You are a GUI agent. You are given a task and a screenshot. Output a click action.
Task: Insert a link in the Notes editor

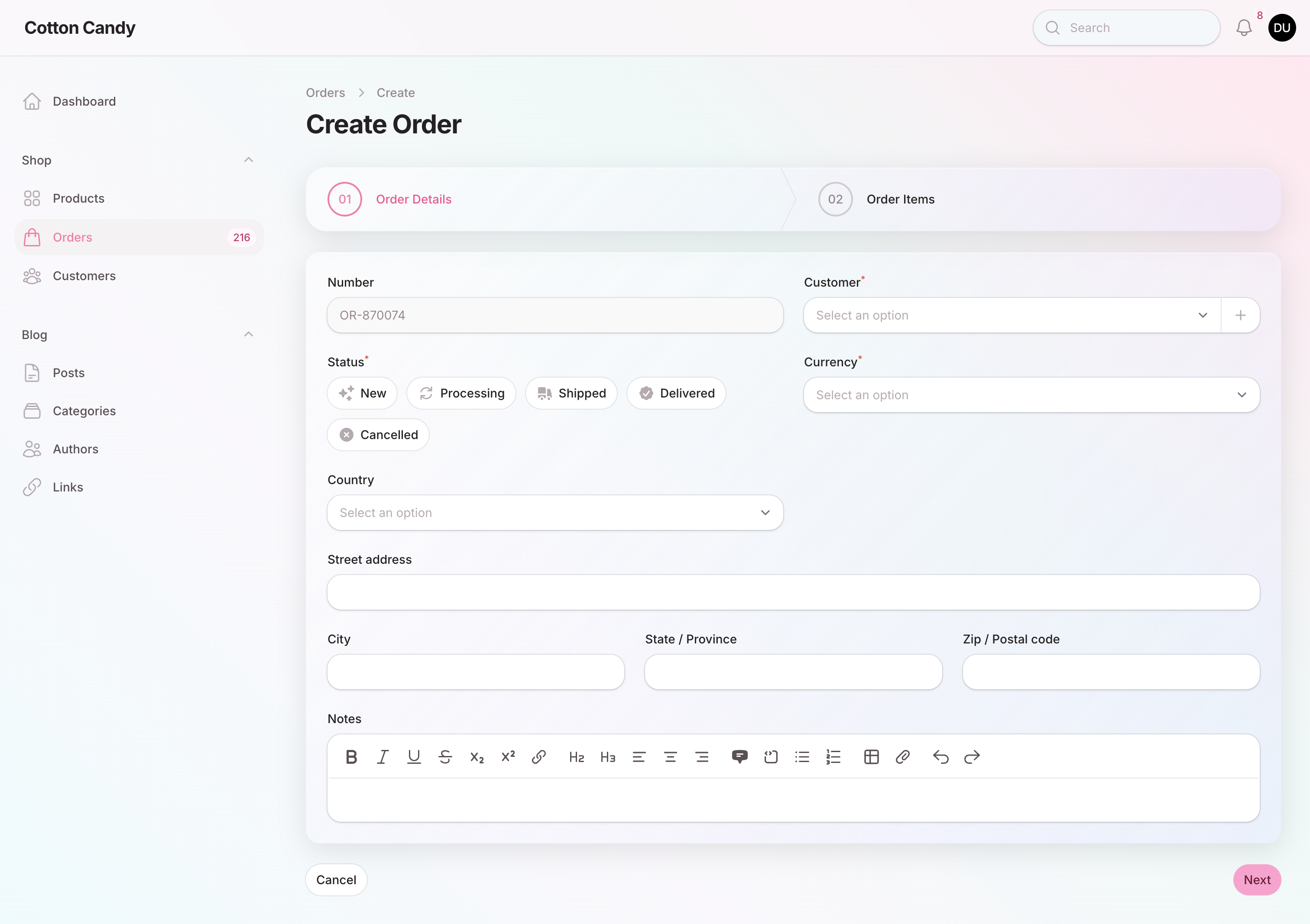click(538, 757)
